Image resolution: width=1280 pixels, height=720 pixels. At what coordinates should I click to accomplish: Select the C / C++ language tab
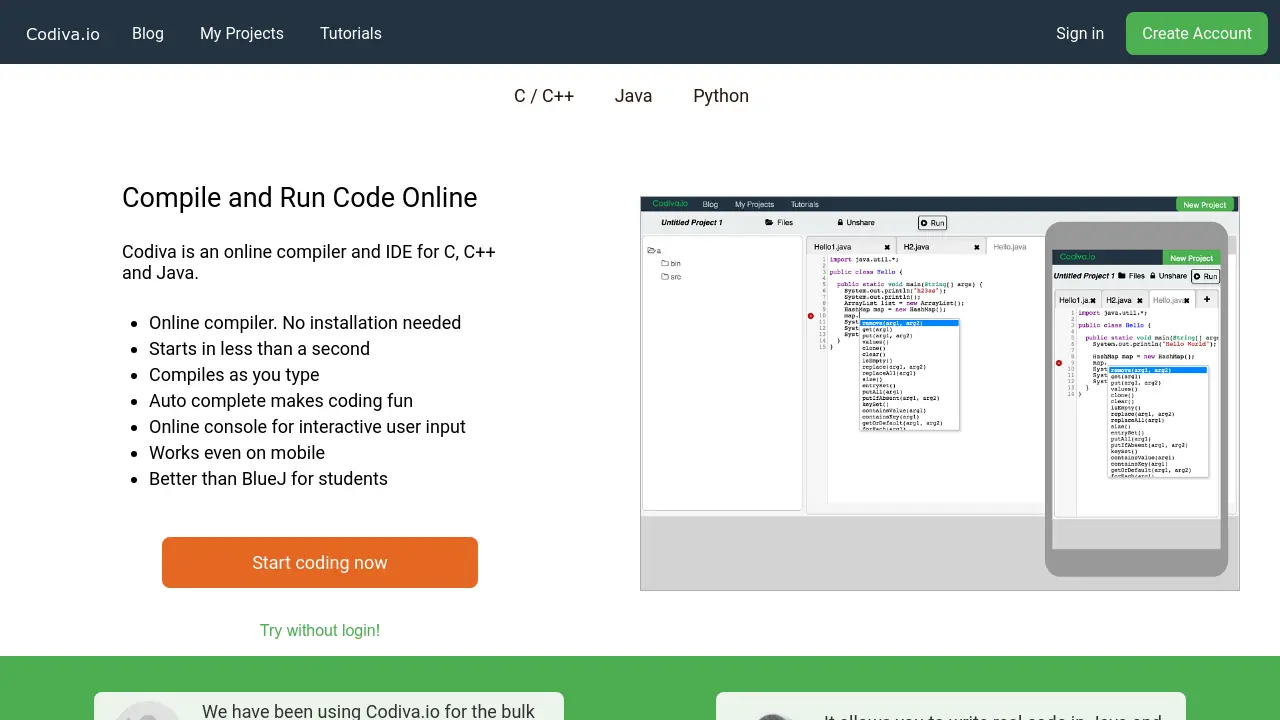coord(544,96)
